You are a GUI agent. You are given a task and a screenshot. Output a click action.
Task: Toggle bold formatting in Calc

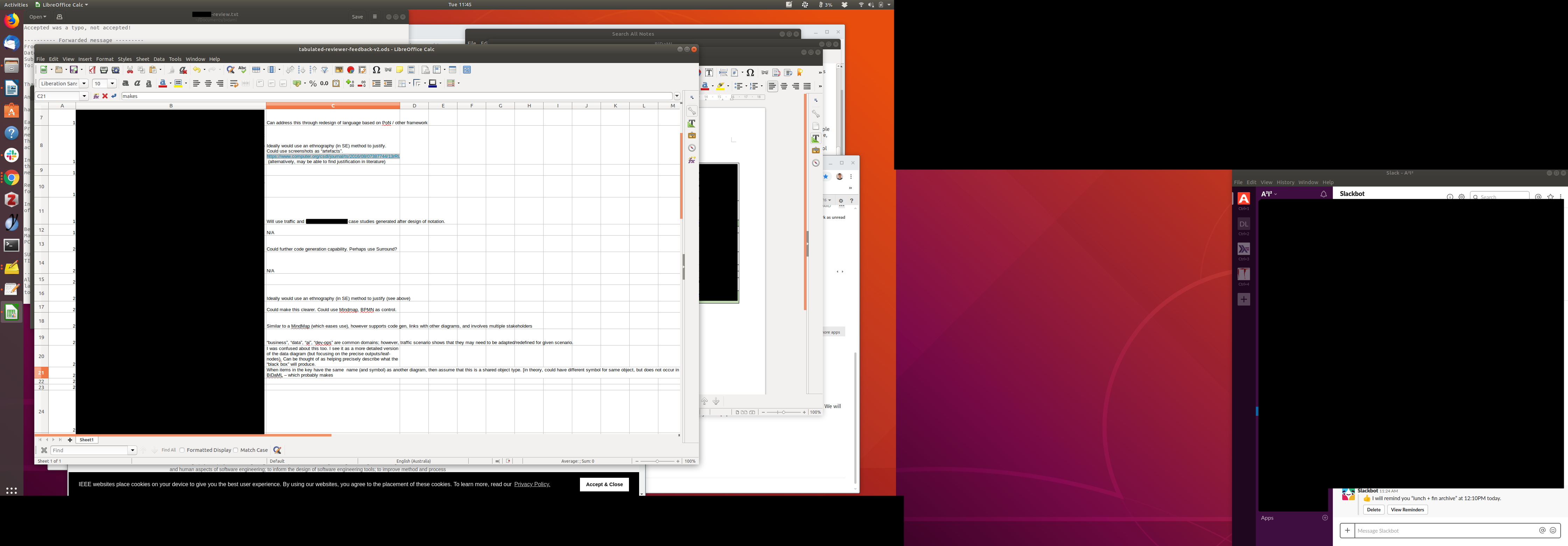coord(125,84)
